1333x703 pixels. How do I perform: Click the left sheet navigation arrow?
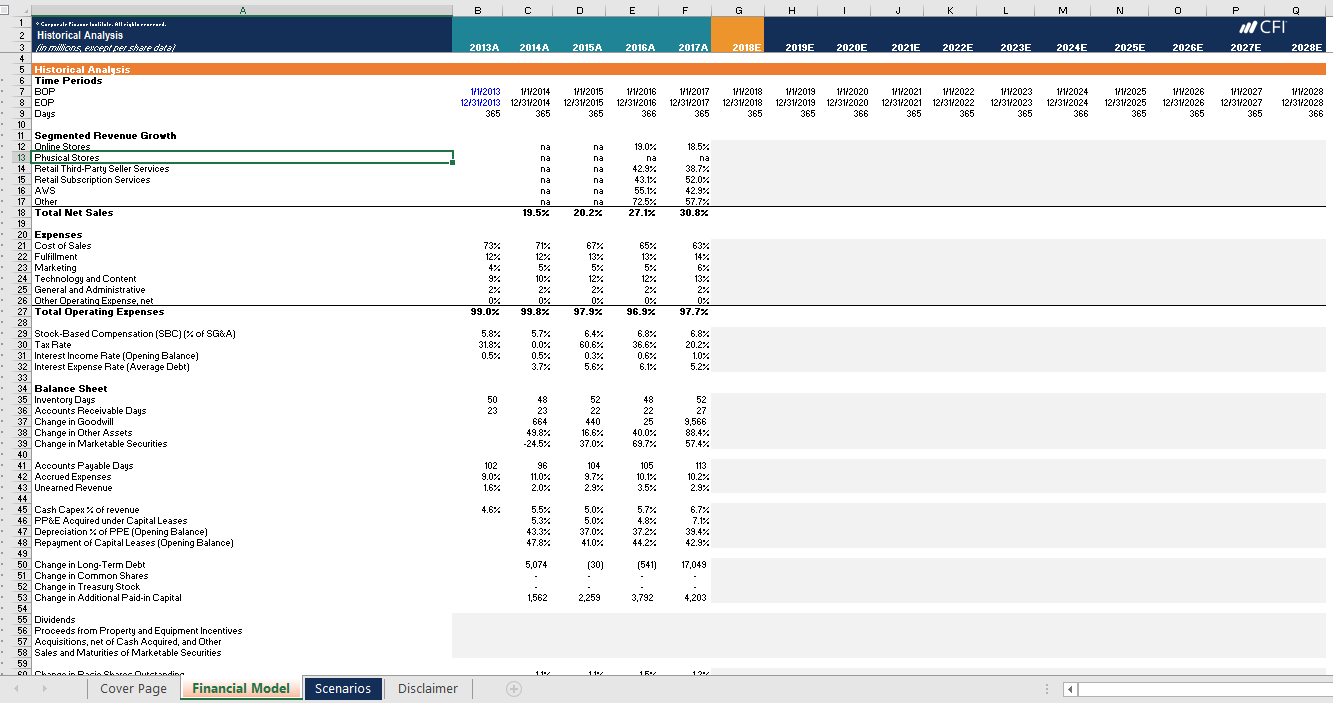coord(16,688)
